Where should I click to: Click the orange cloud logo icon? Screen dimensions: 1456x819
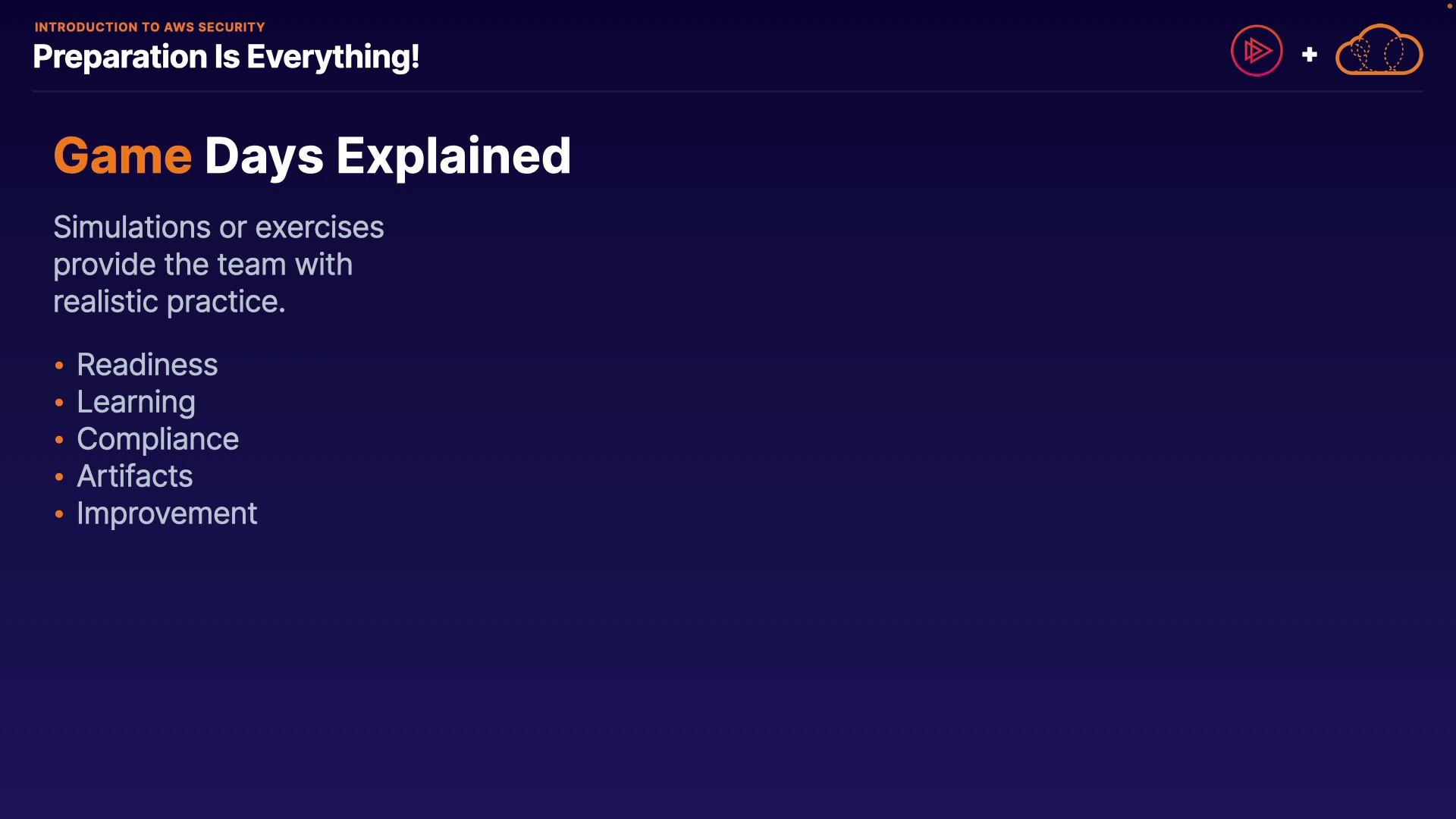coord(1379,51)
